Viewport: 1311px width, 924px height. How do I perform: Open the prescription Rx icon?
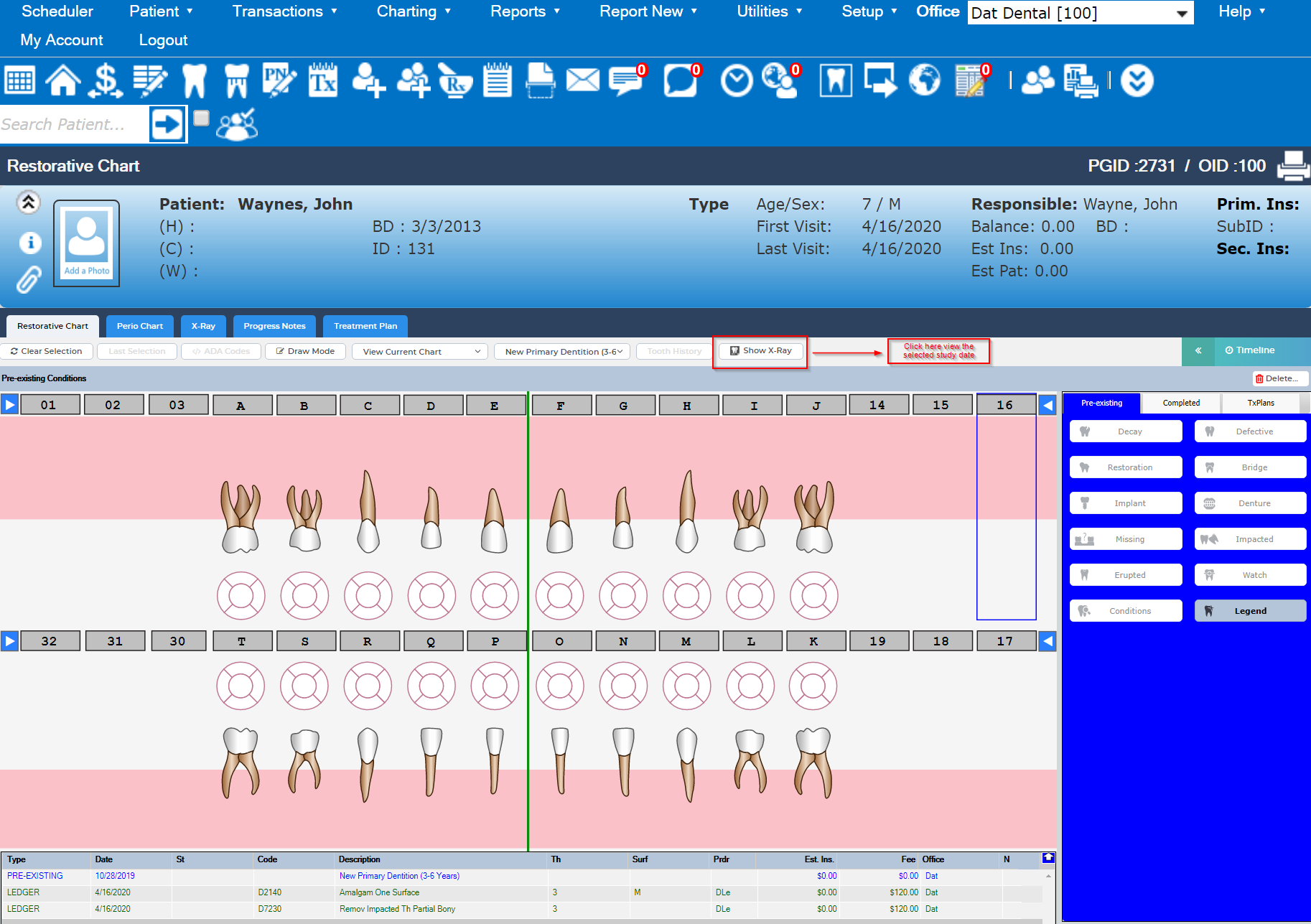(454, 80)
